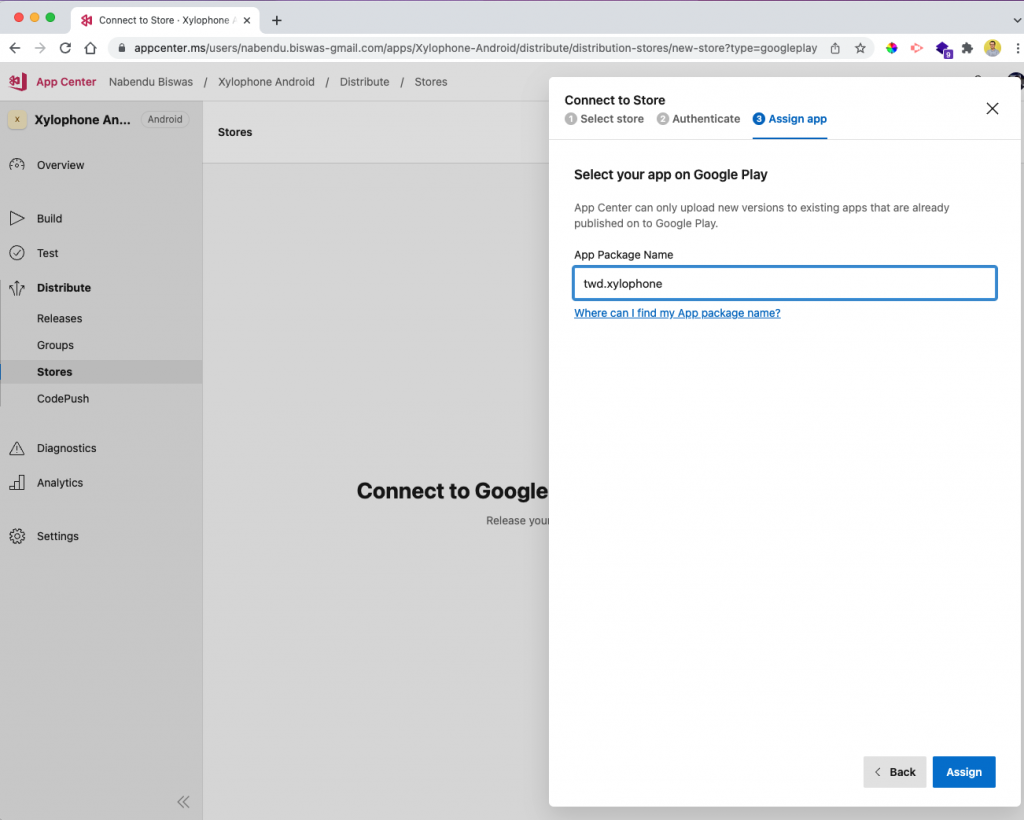Close the Connect to Store browser tab
Screen dimensions: 1024x820
coord(247,20)
